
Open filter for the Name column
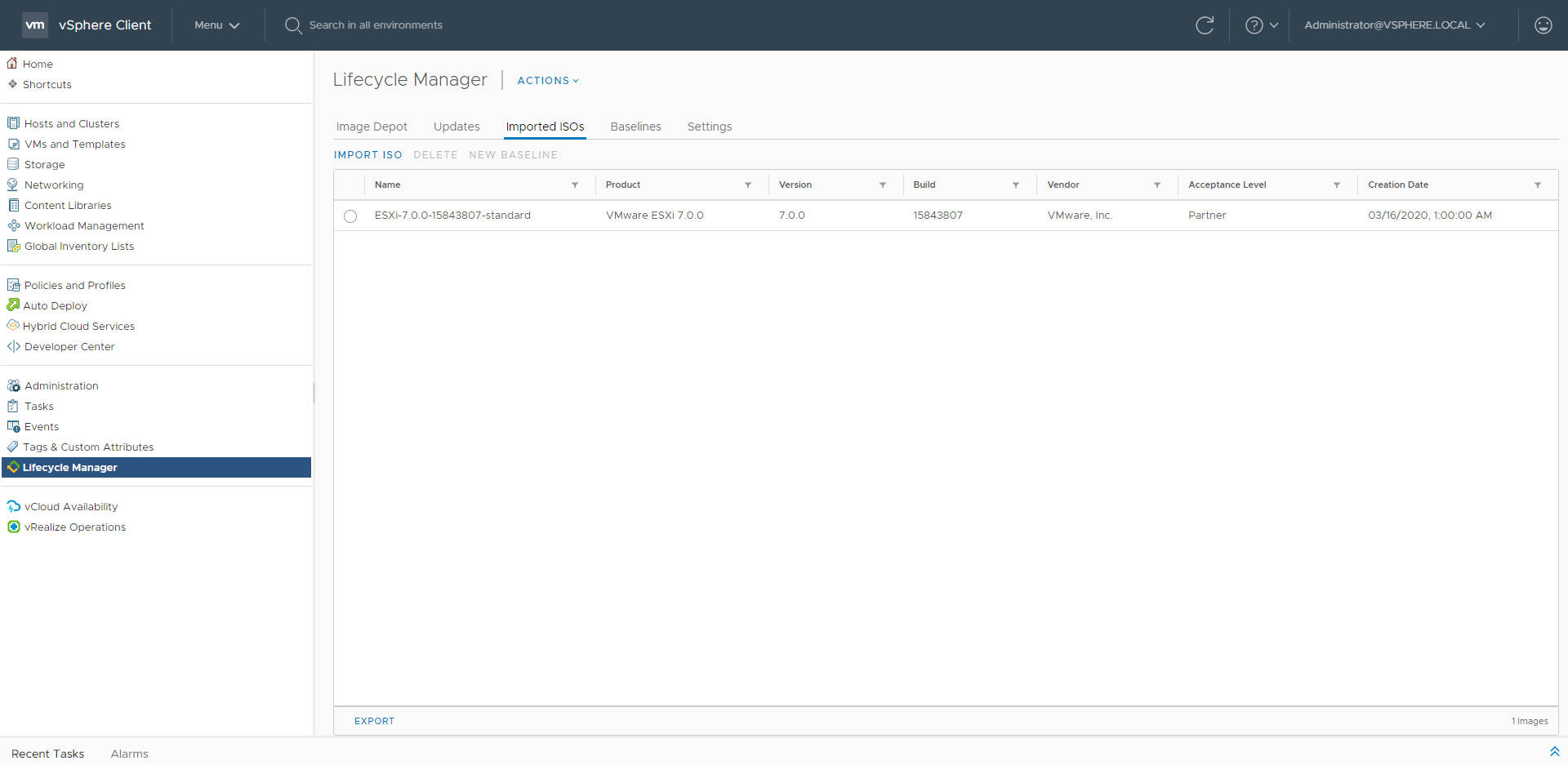pyautogui.click(x=575, y=185)
